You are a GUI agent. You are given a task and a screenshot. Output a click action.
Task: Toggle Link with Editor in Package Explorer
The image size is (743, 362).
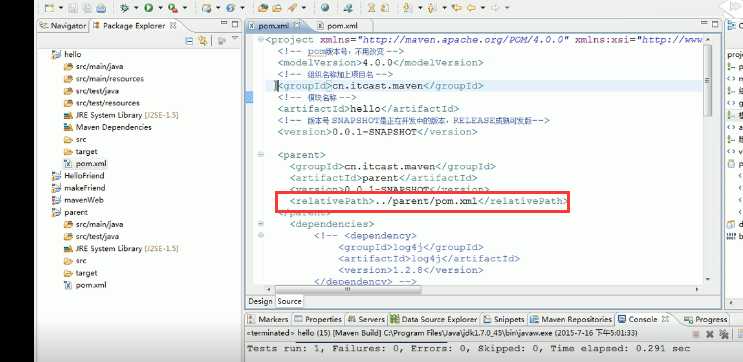203,41
